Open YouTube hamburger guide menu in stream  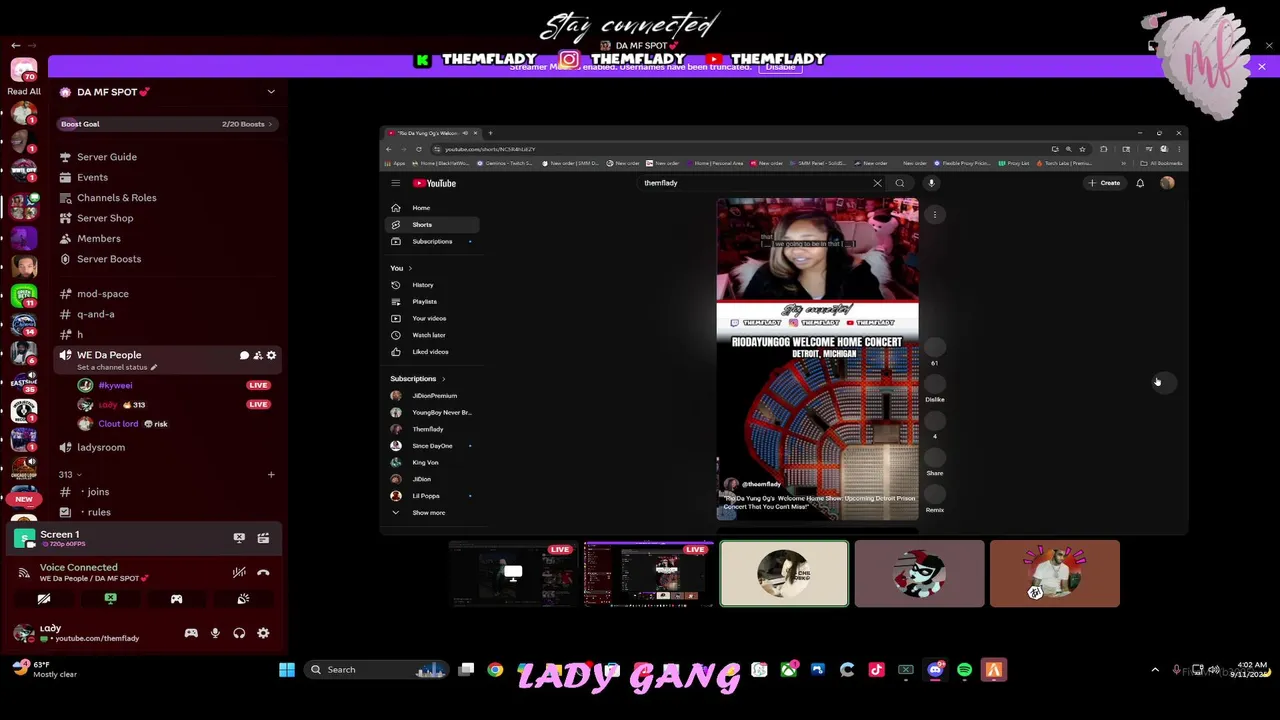(x=396, y=183)
